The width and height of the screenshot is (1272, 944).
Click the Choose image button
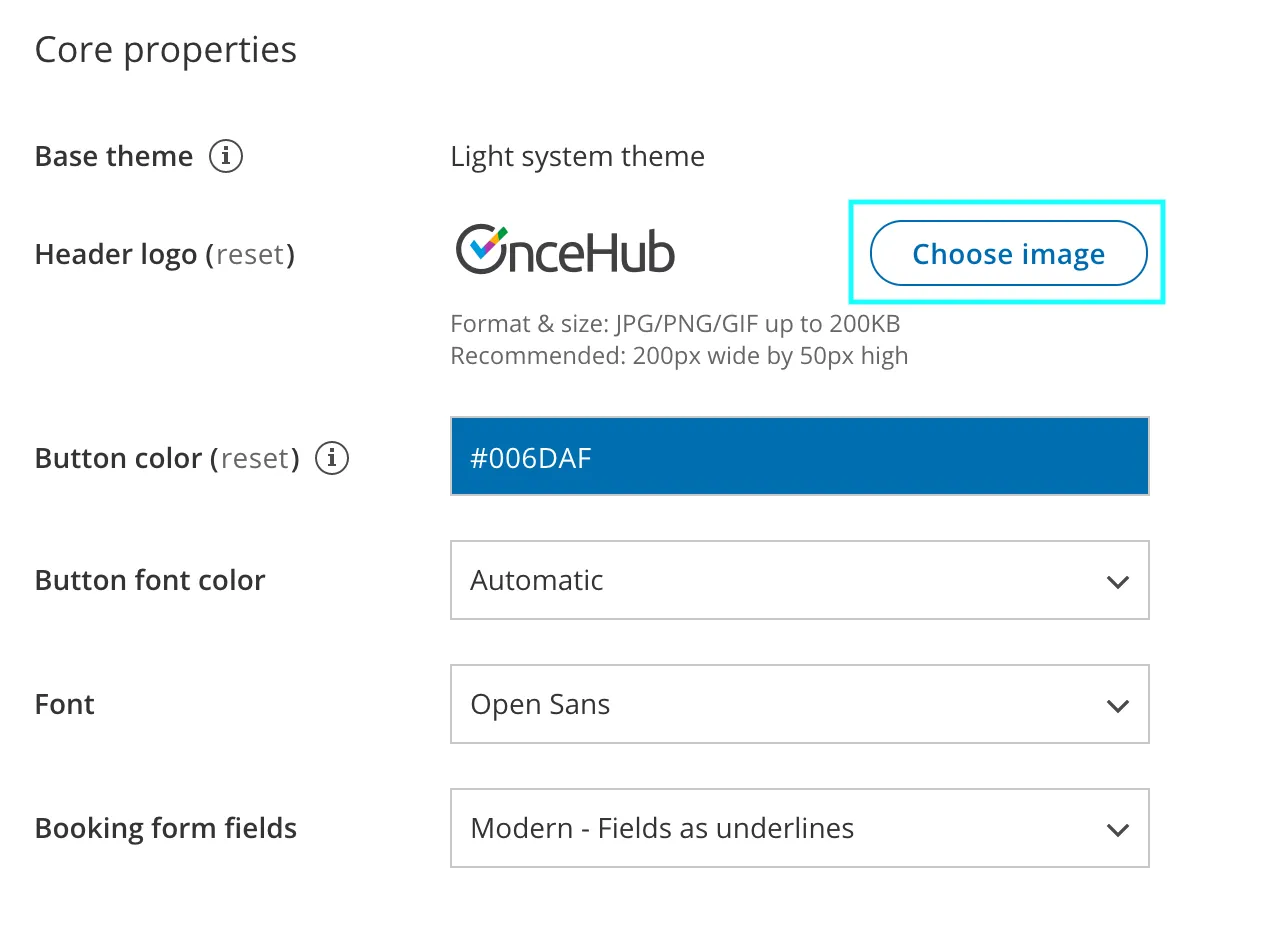point(1008,254)
